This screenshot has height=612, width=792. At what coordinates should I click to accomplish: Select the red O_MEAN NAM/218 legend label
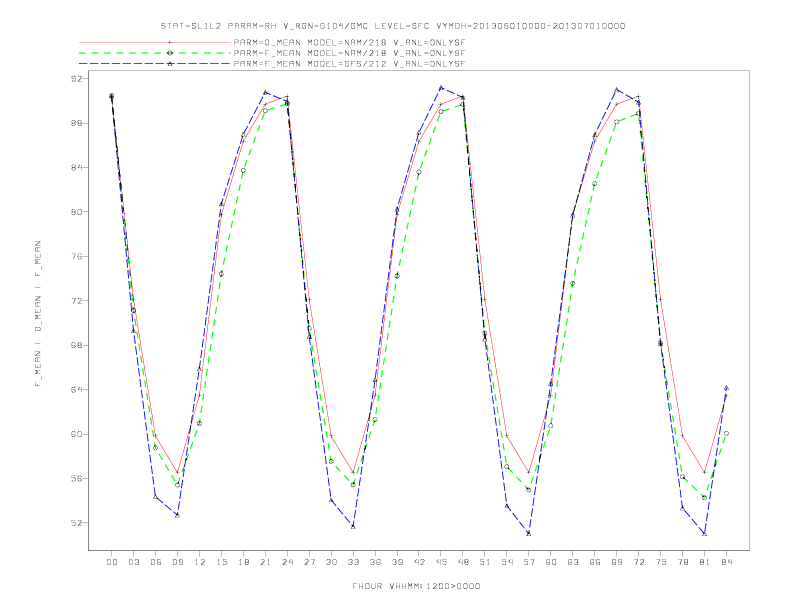click(x=349, y=42)
